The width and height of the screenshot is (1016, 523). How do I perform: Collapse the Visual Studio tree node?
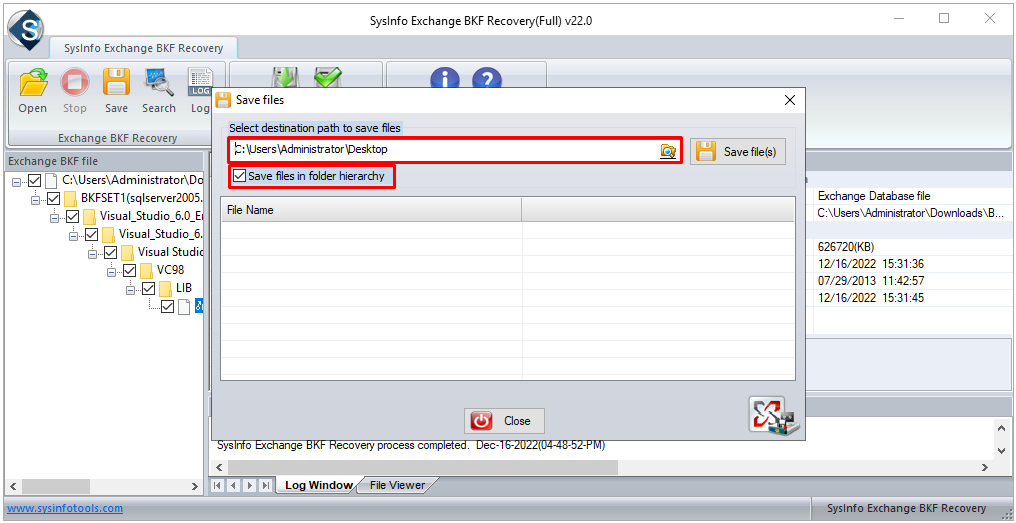tap(91, 253)
